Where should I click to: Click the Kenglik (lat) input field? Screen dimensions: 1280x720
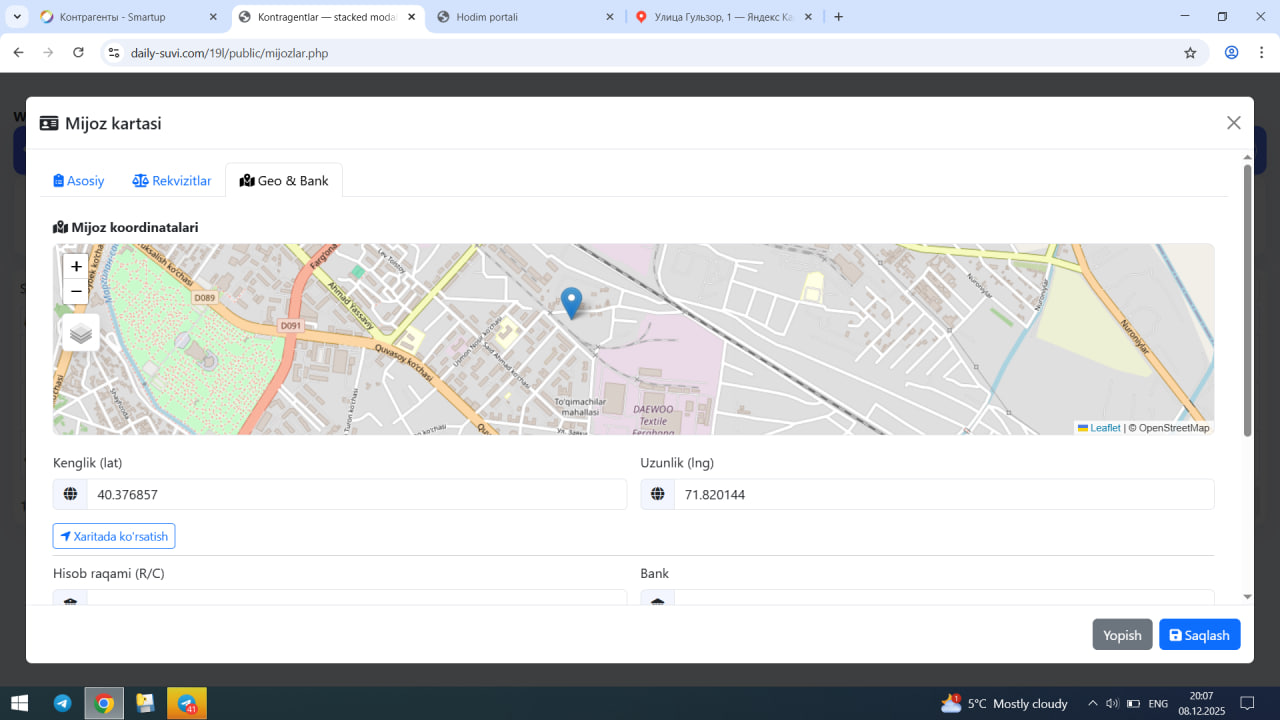(x=356, y=494)
